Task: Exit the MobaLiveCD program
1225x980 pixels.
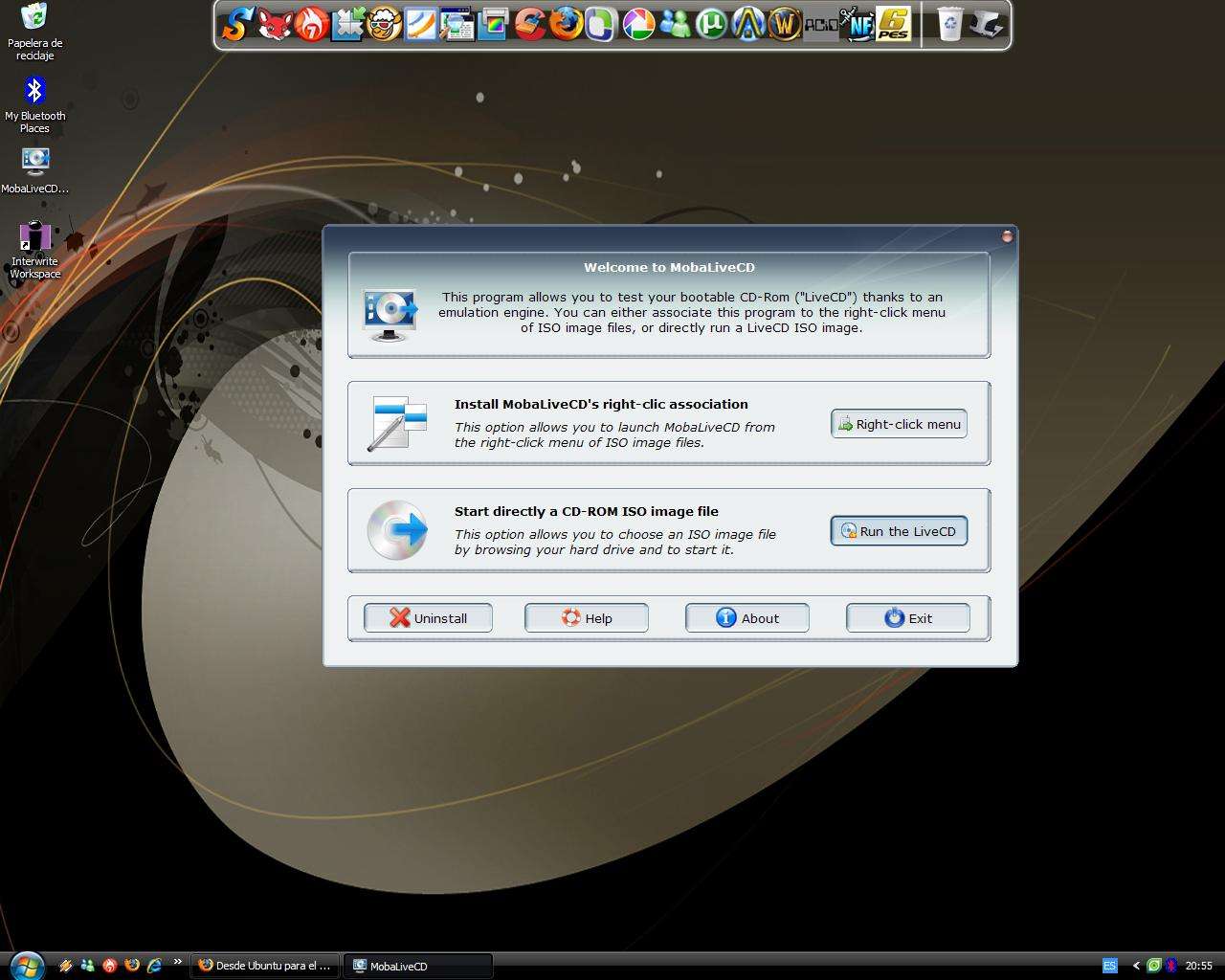Action: (x=907, y=618)
